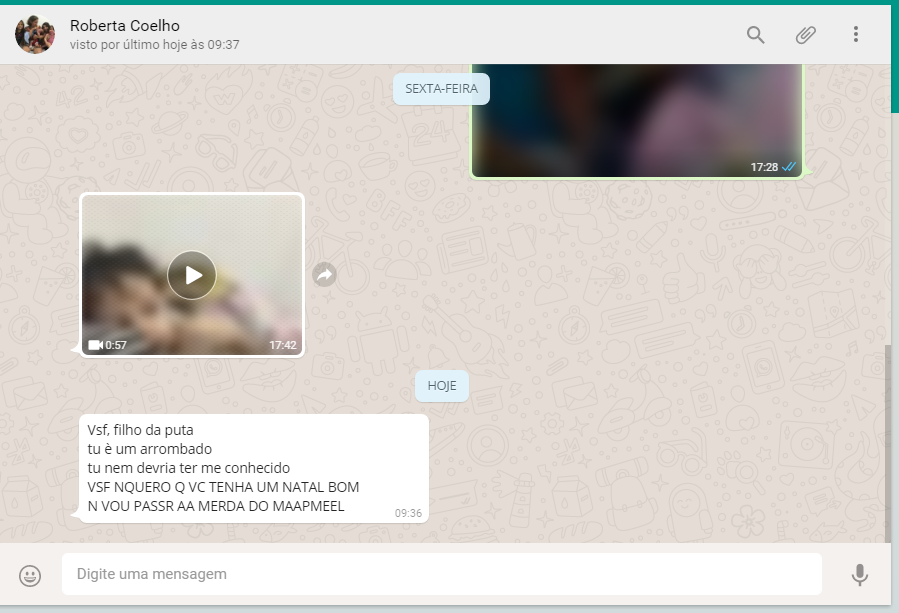Click the 'VSF NQUERO Q VC TENHA UM NATAL BOM' line

pos(223,487)
